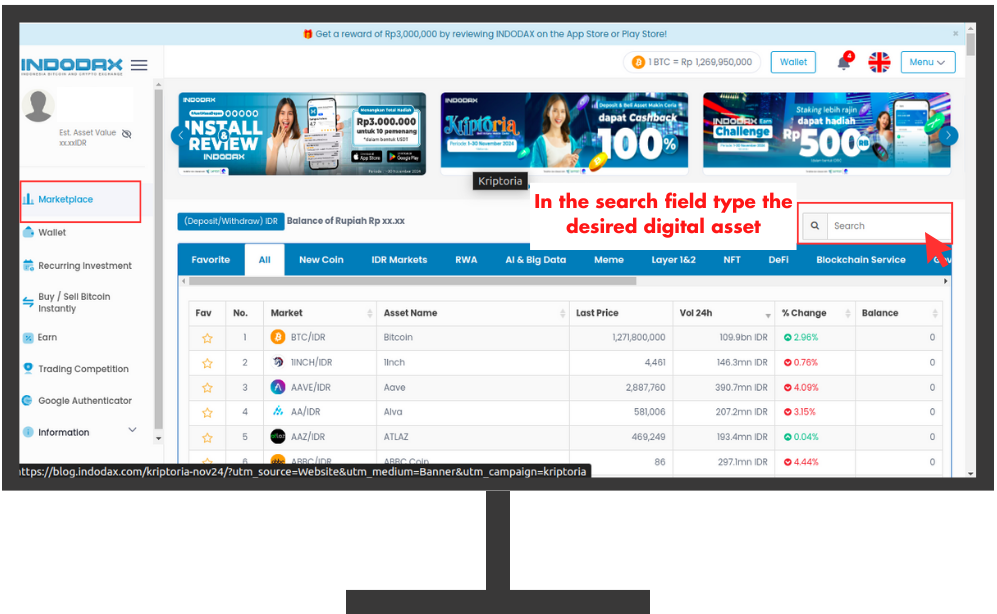Click the user avatar picture
The height and width of the screenshot is (614, 997).
(x=38, y=105)
